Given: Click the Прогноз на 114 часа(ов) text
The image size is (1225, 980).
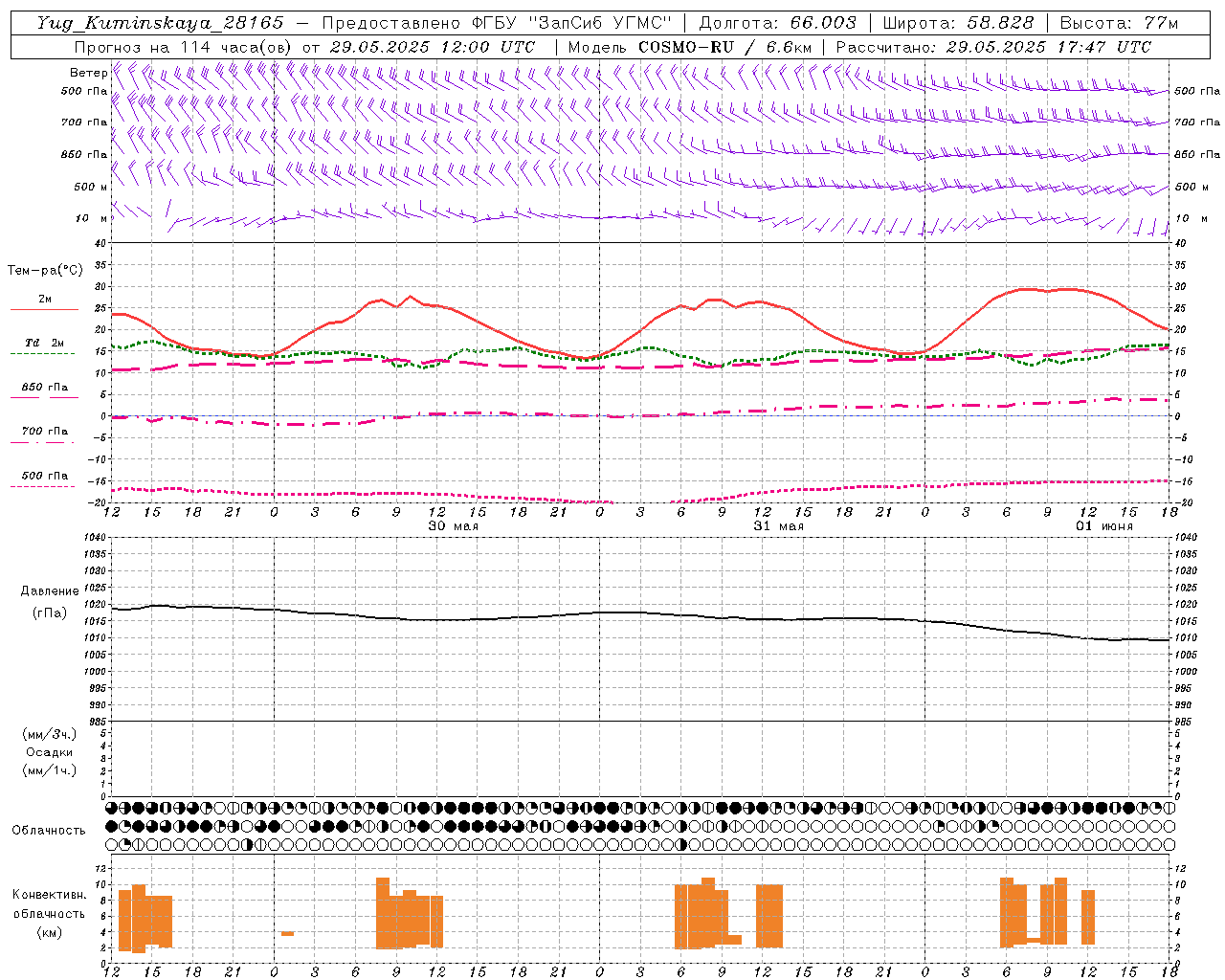Looking at the screenshot, I should (184, 47).
